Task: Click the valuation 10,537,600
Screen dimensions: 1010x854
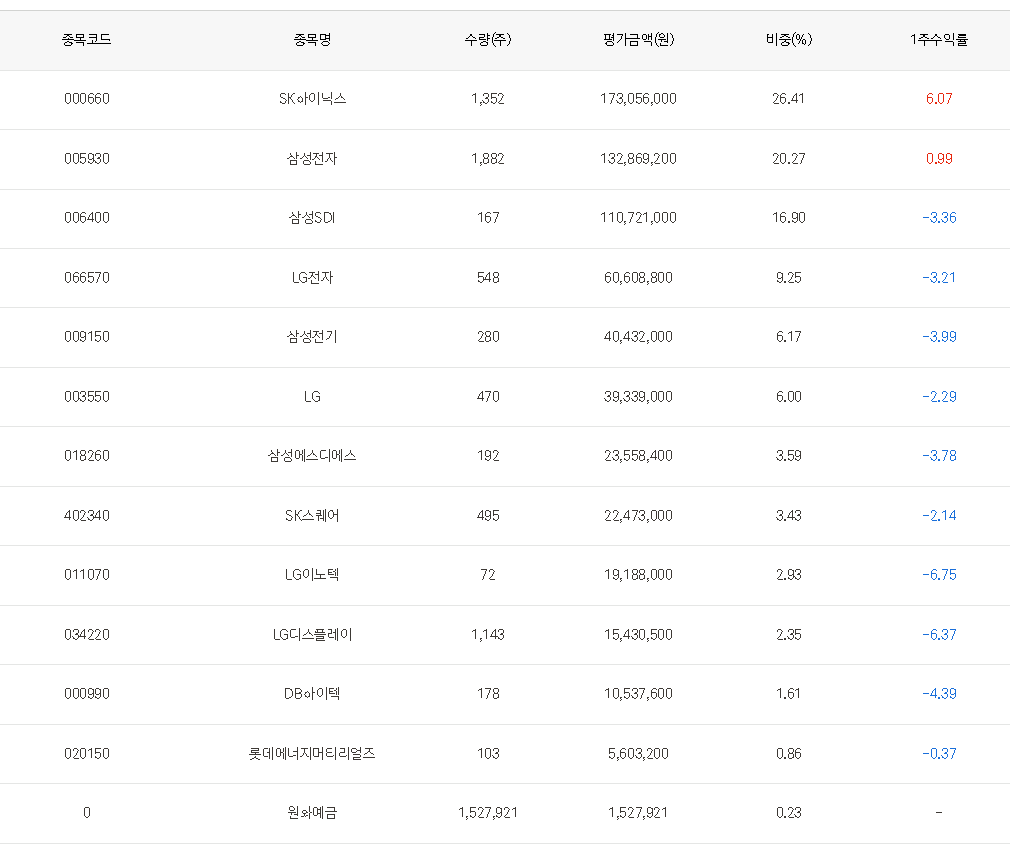Action: click(638, 694)
